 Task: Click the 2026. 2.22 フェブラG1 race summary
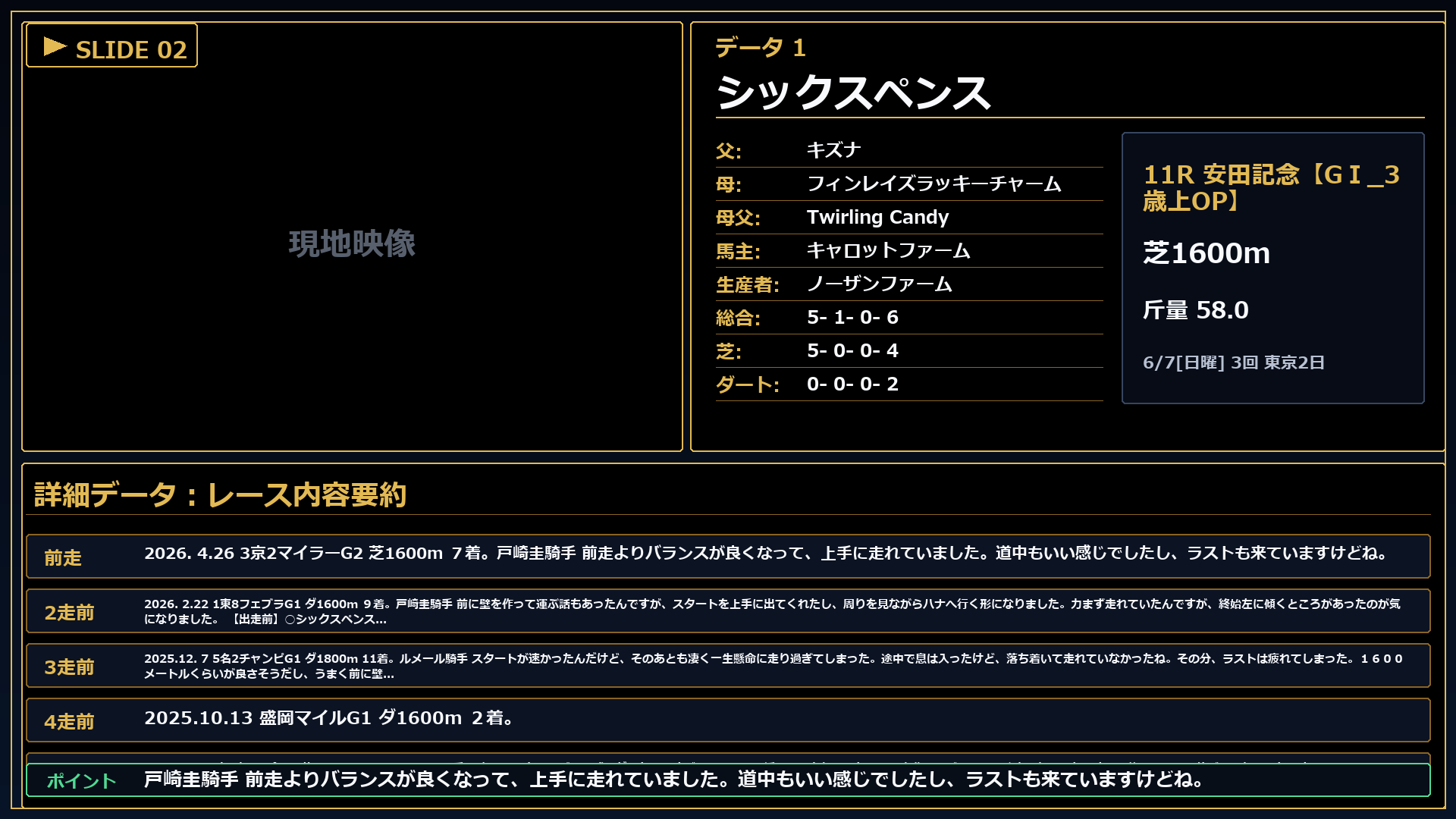772,611
